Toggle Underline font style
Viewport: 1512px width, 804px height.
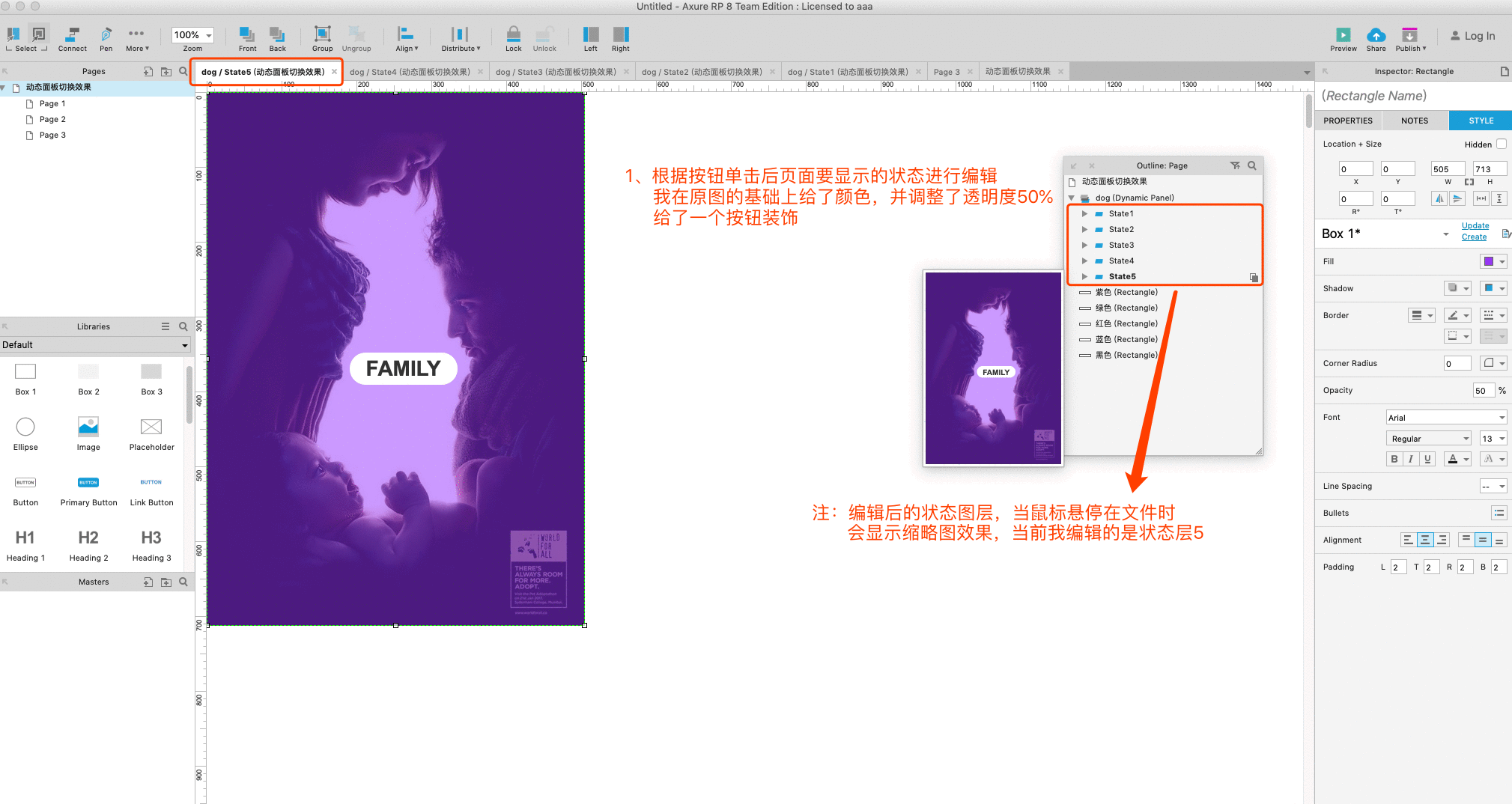pos(1427,459)
